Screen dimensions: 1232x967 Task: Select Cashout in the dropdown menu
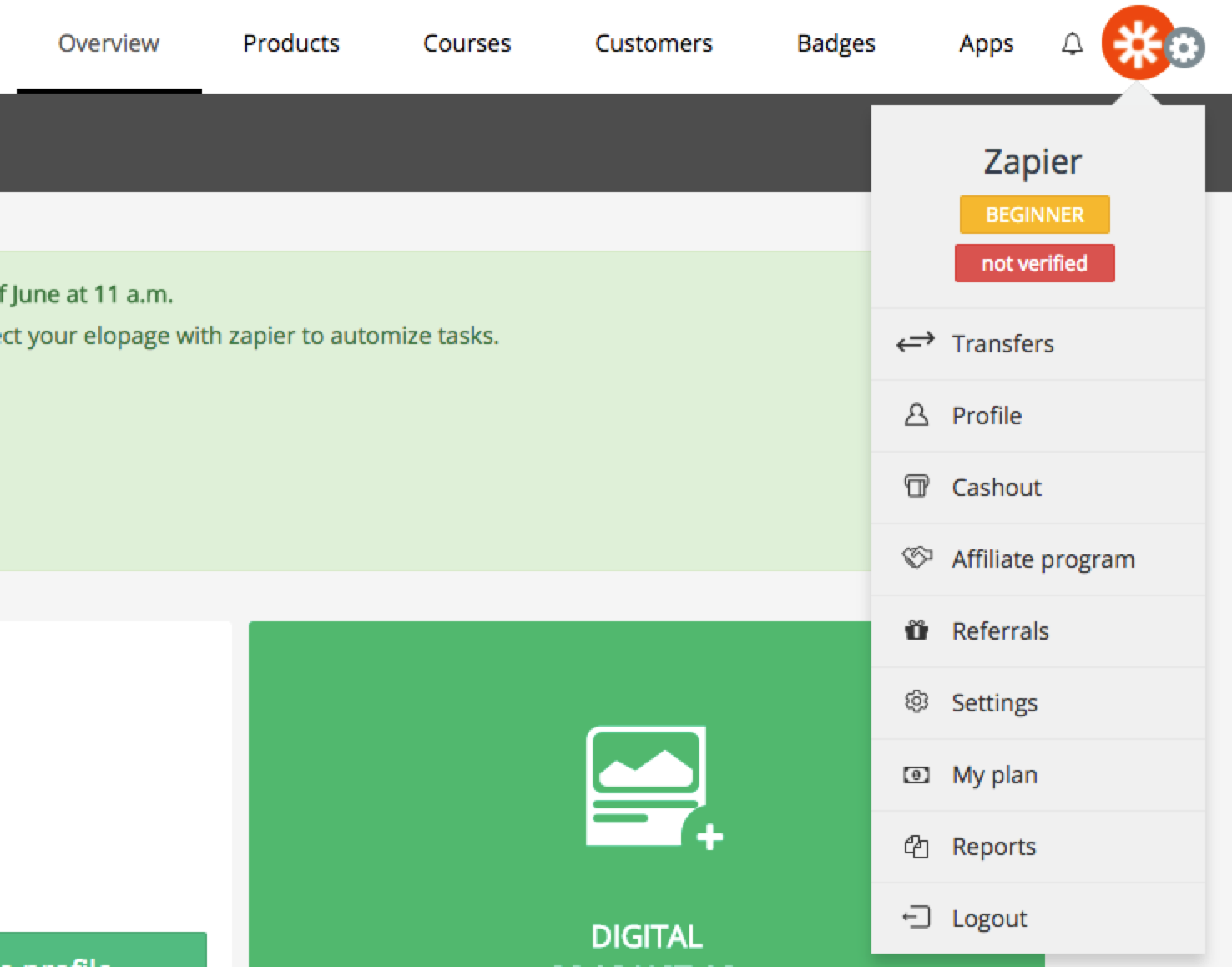(1038, 488)
